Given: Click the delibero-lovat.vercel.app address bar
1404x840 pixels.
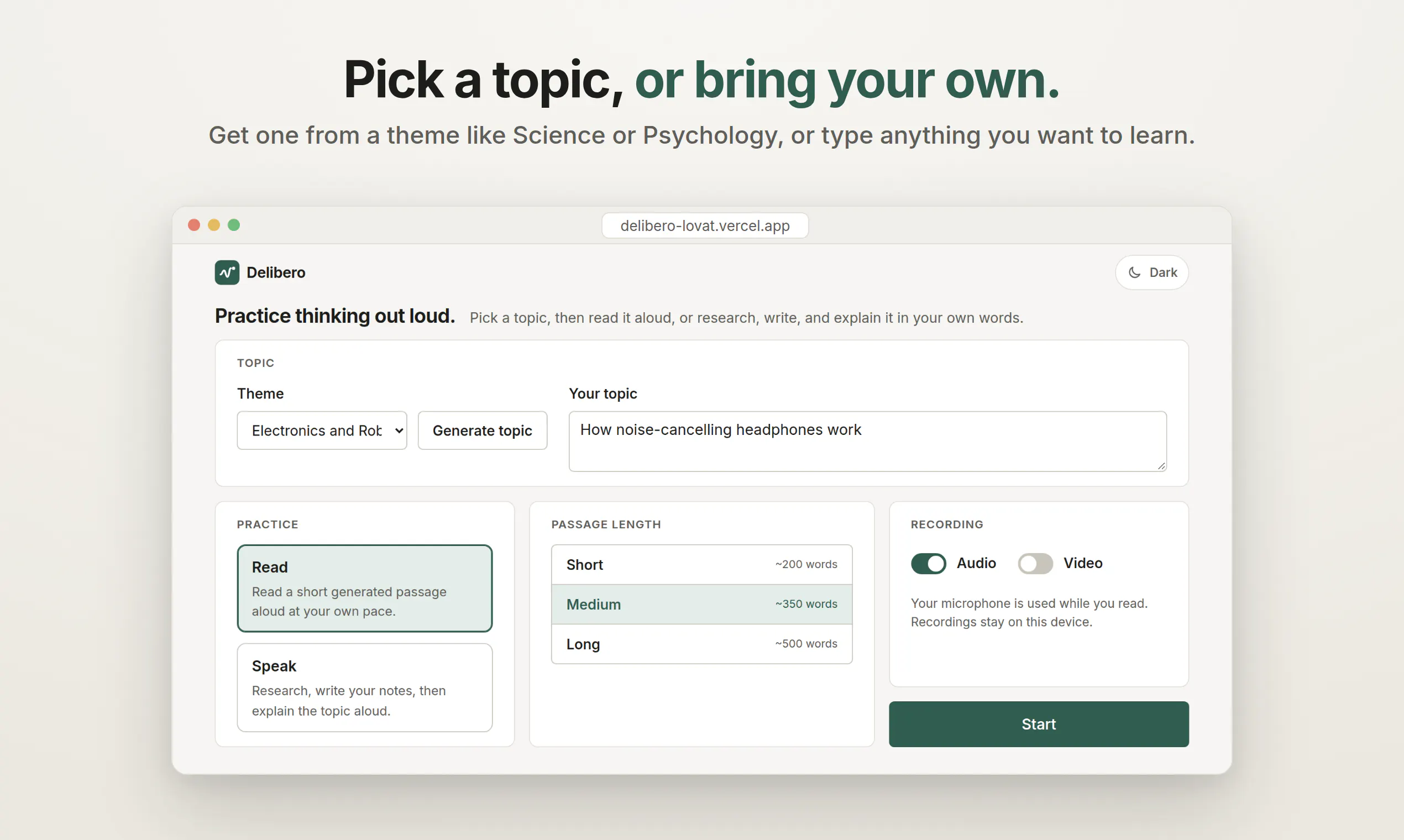Looking at the screenshot, I should 705,225.
